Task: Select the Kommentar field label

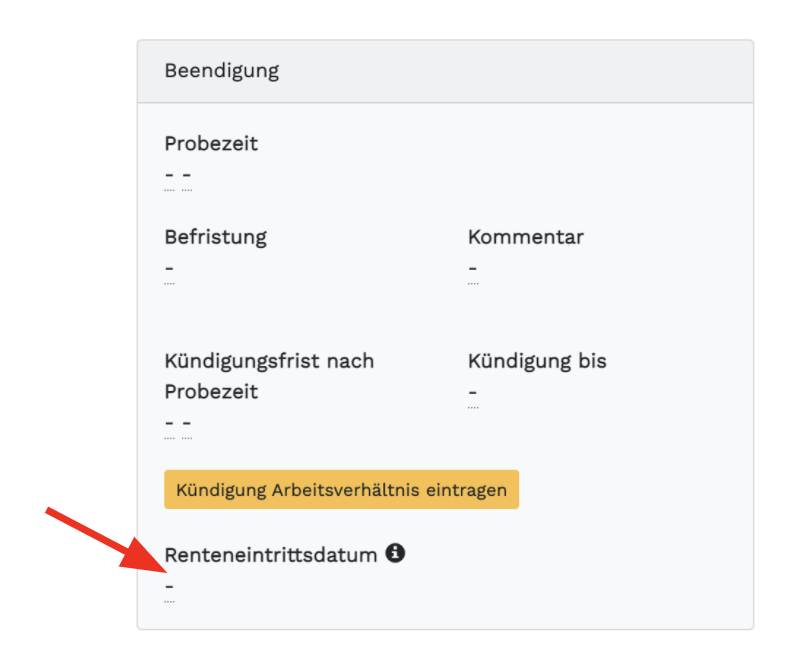Action: (x=526, y=238)
